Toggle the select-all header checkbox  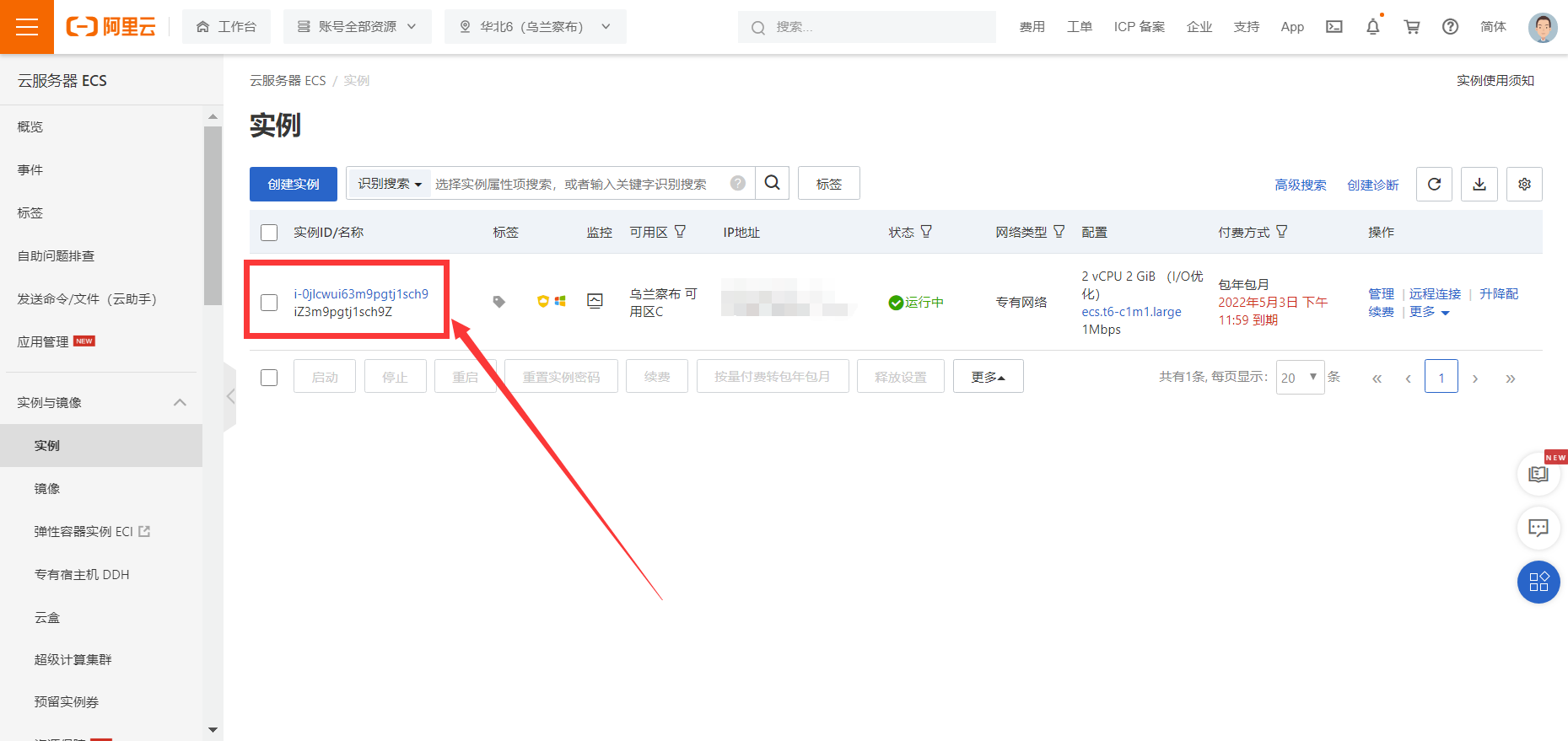(x=269, y=233)
